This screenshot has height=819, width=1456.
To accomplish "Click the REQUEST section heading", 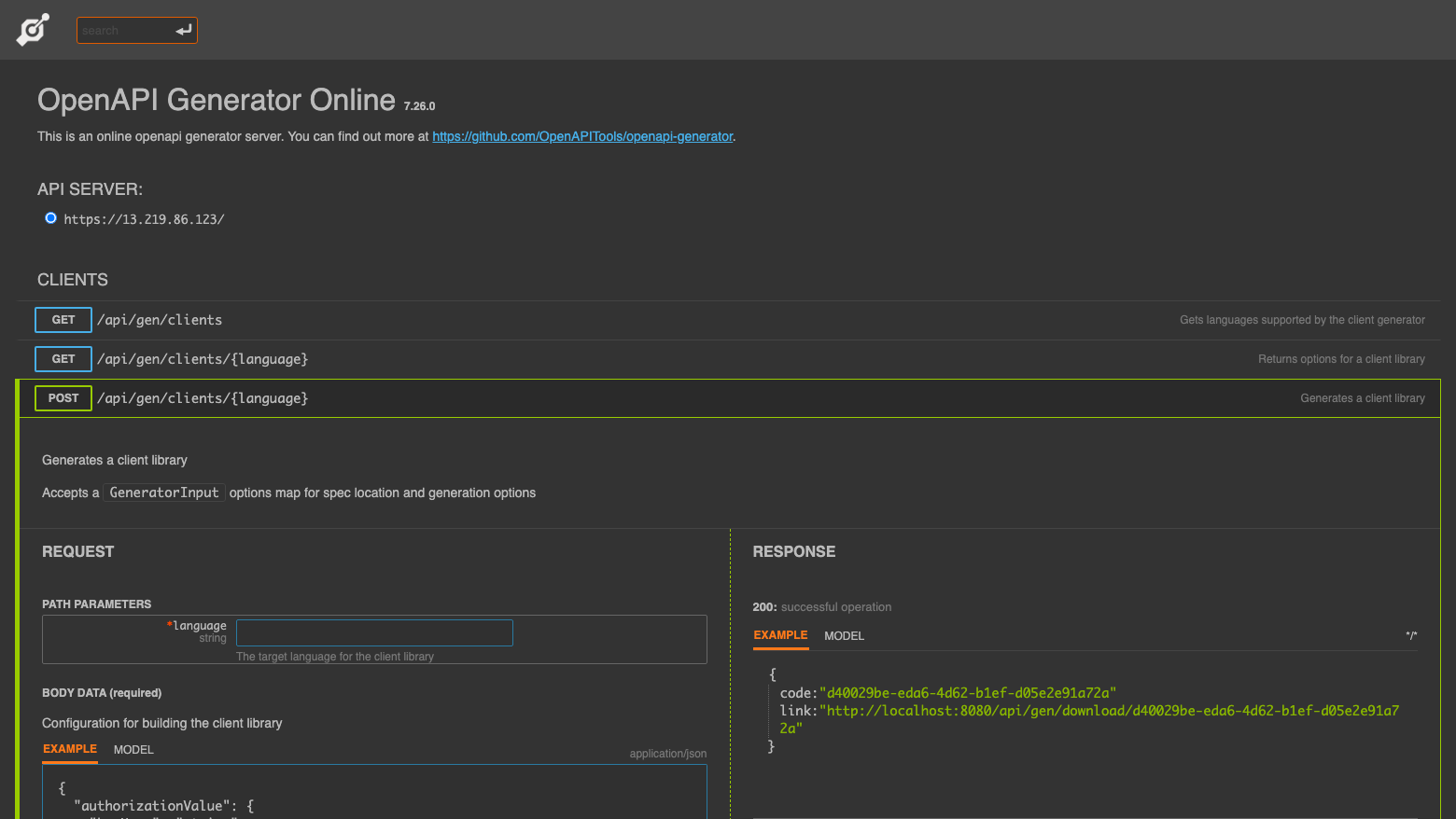I will tap(77, 551).
